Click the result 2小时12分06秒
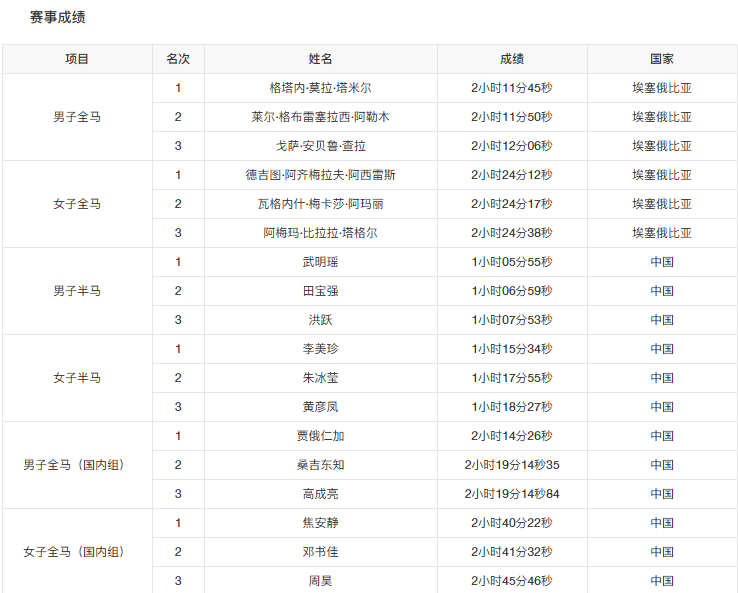This screenshot has width=738, height=593. 512,146
